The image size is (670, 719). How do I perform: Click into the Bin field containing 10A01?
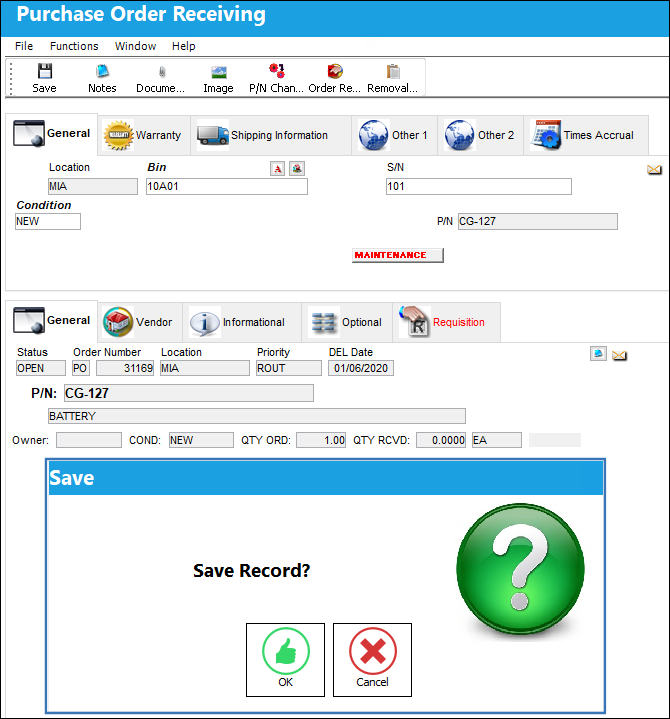227,186
